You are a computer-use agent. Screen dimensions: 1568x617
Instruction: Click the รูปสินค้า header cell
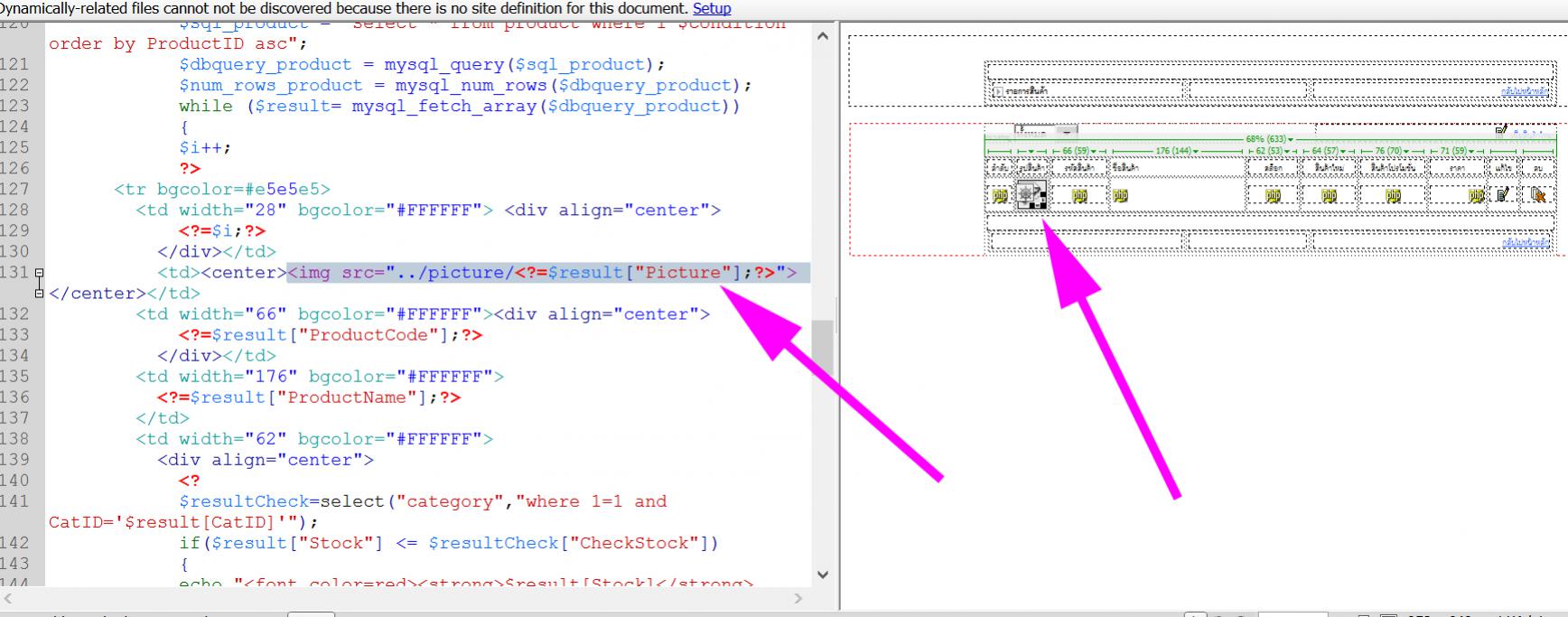pos(1031,168)
